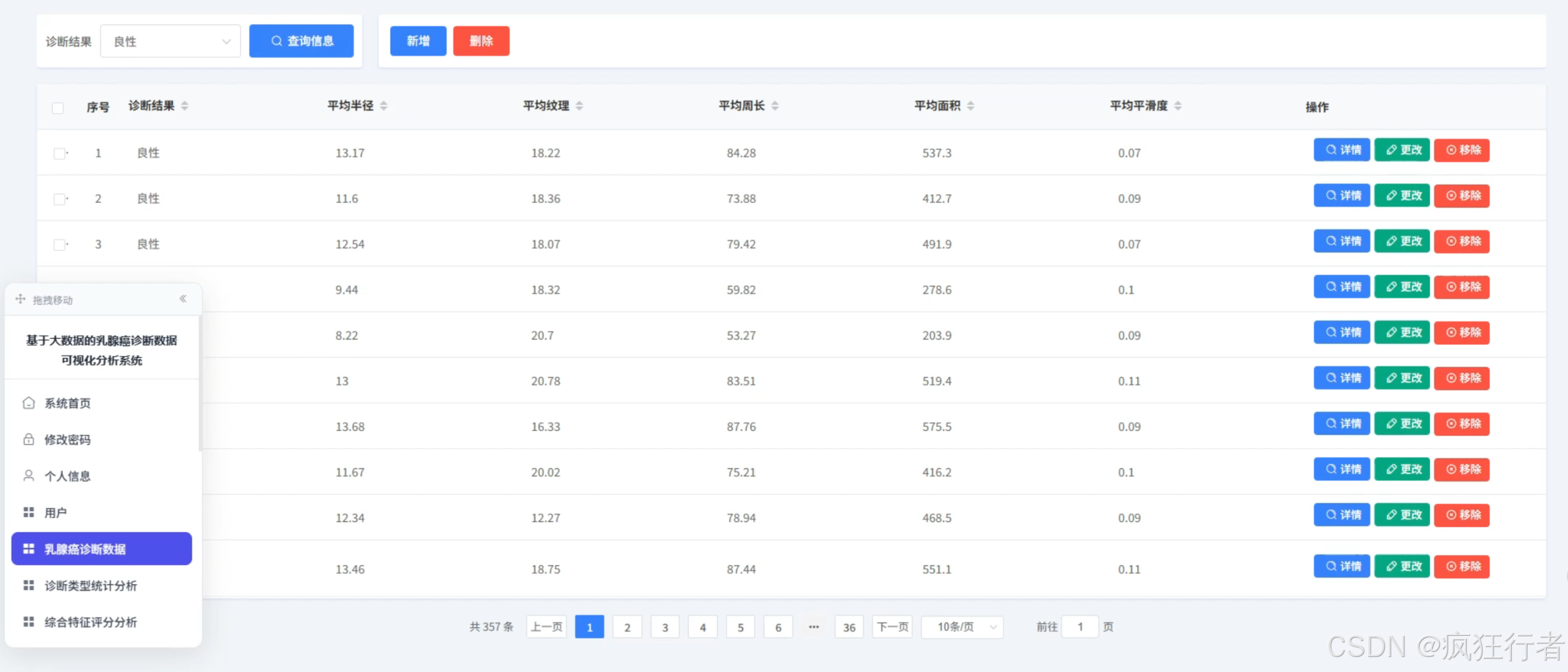Image resolution: width=1568 pixels, height=672 pixels.
Task: Select page 1 in pagination
Action: tap(589, 627)
